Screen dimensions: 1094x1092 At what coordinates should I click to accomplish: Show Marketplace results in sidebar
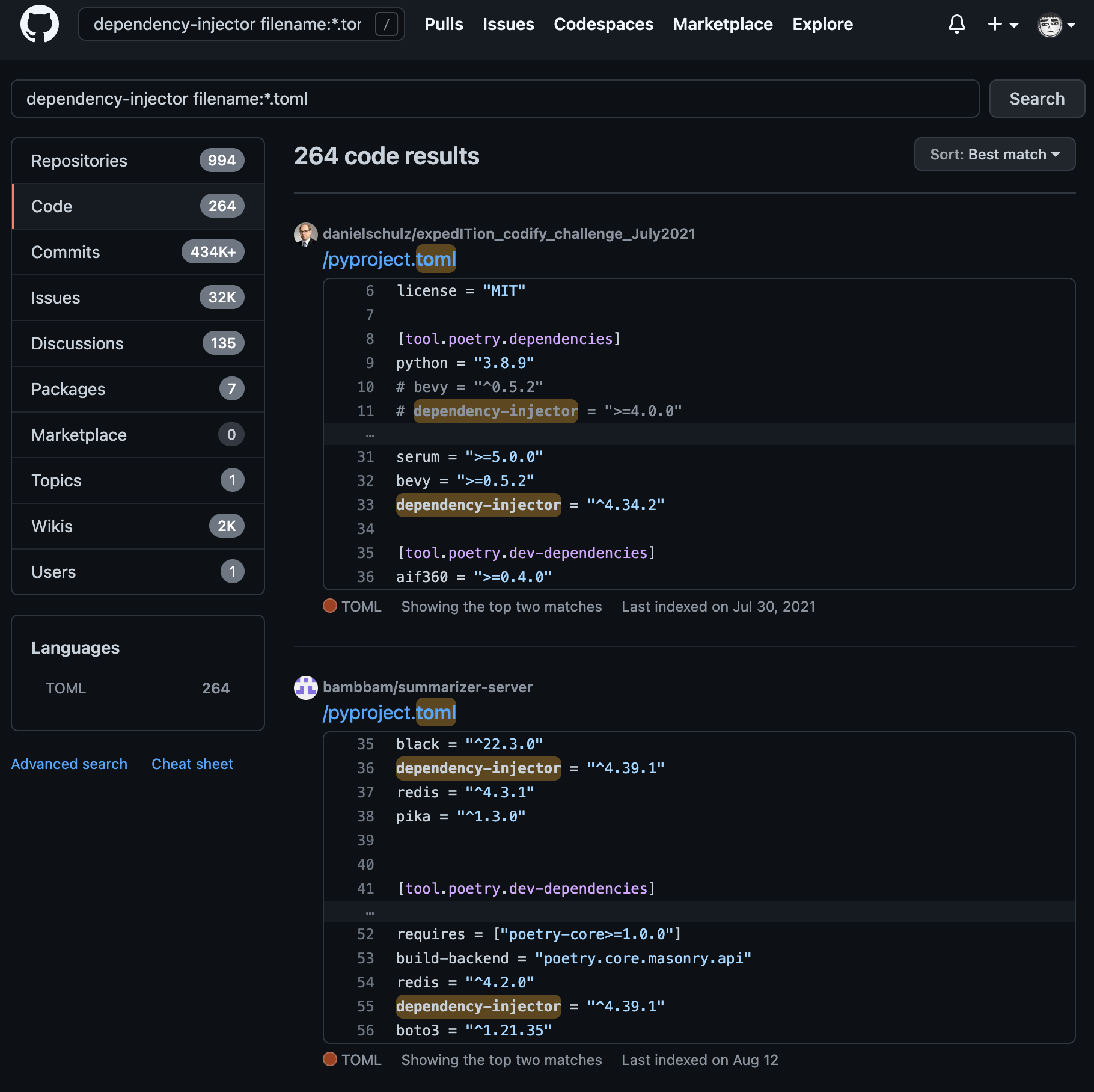(138, 435)
